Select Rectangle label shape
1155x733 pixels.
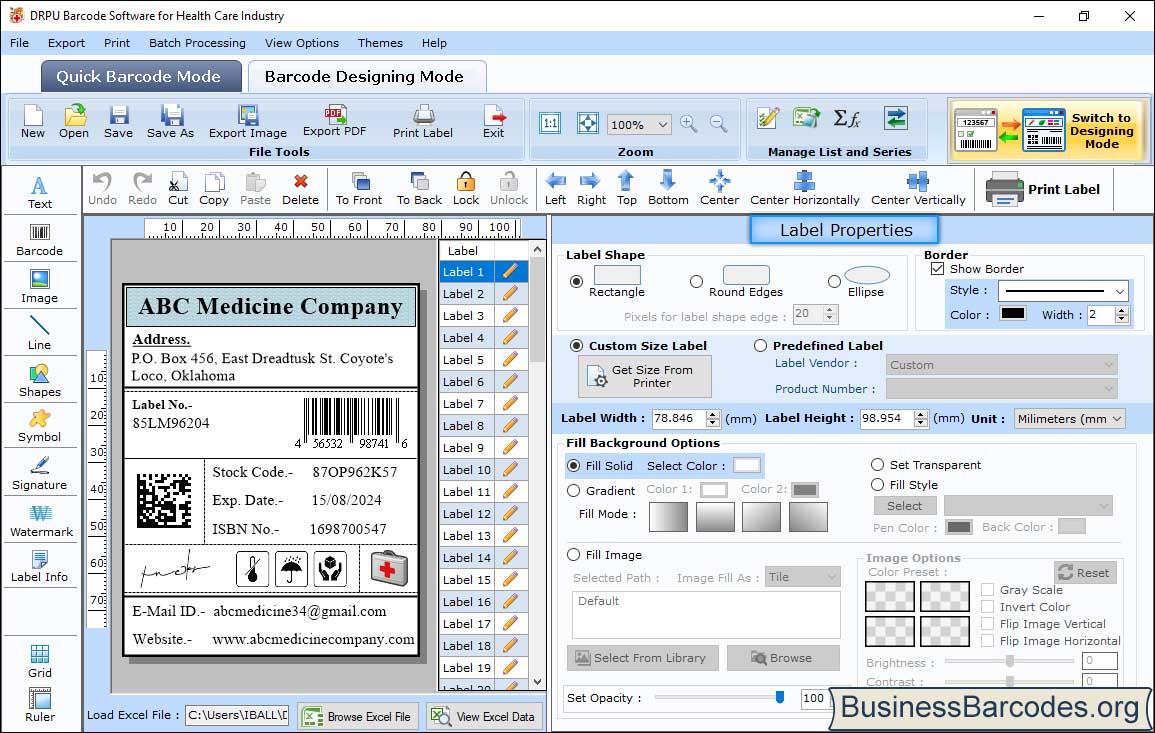coord(576,281)
